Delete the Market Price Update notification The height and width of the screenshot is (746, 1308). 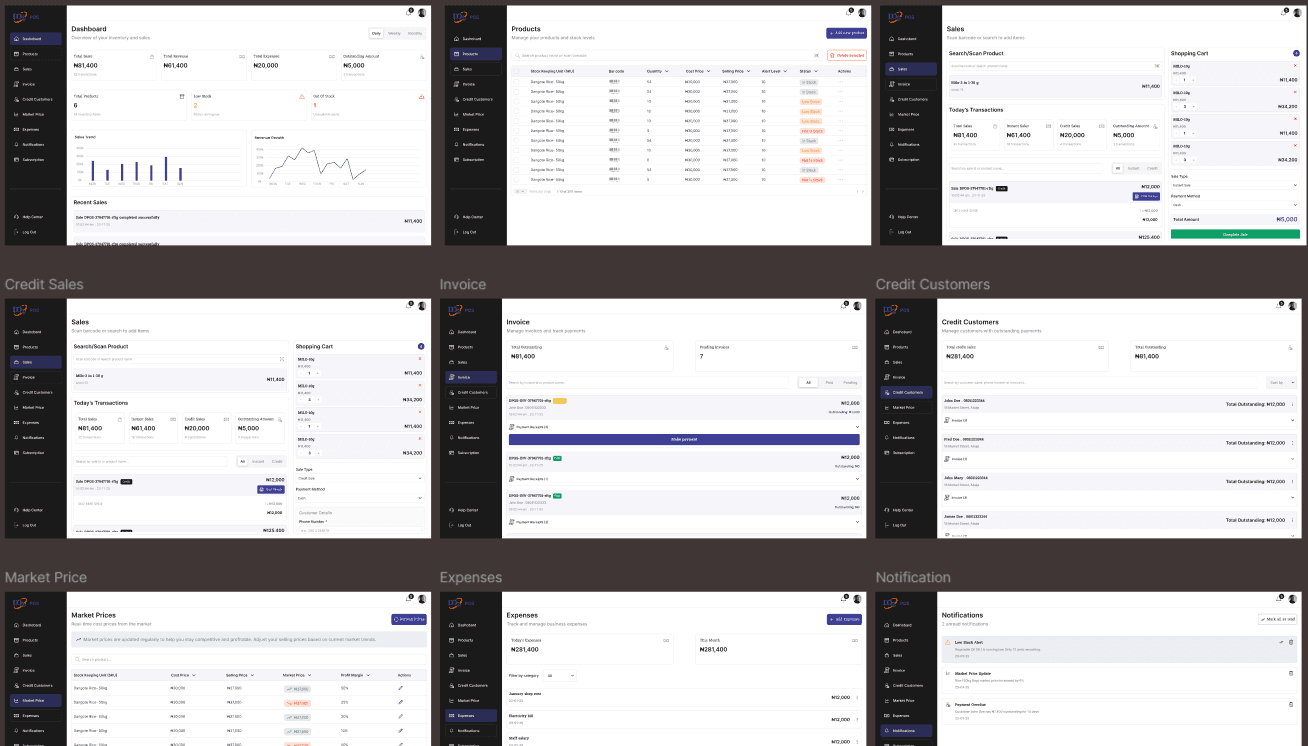tap(1291, 673)
